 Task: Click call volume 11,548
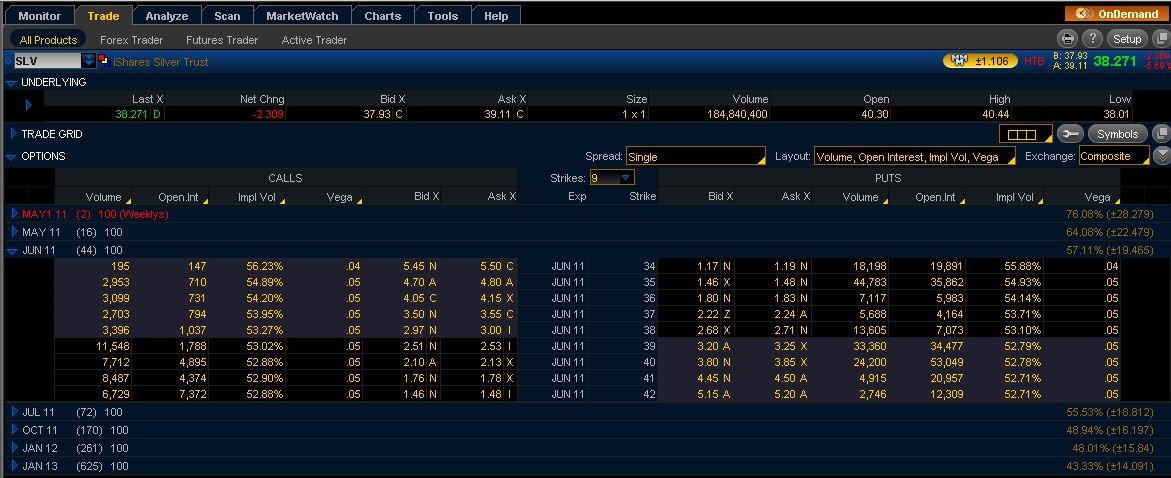pos(114,346)
